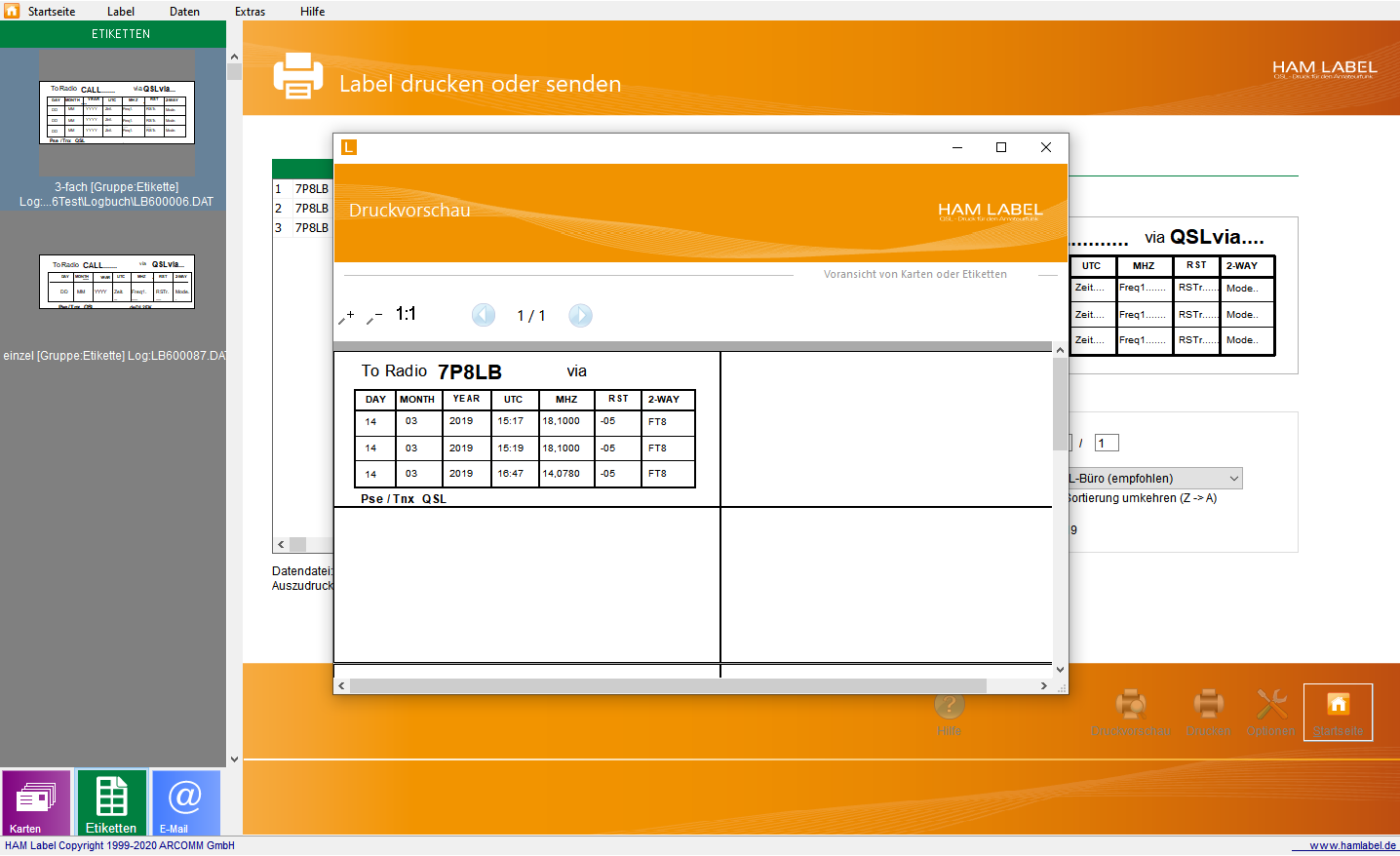The width and height of the screenshot is (1400, 856).
Task: Click the page number field showing 1
Action: [x=1107, y=444]
